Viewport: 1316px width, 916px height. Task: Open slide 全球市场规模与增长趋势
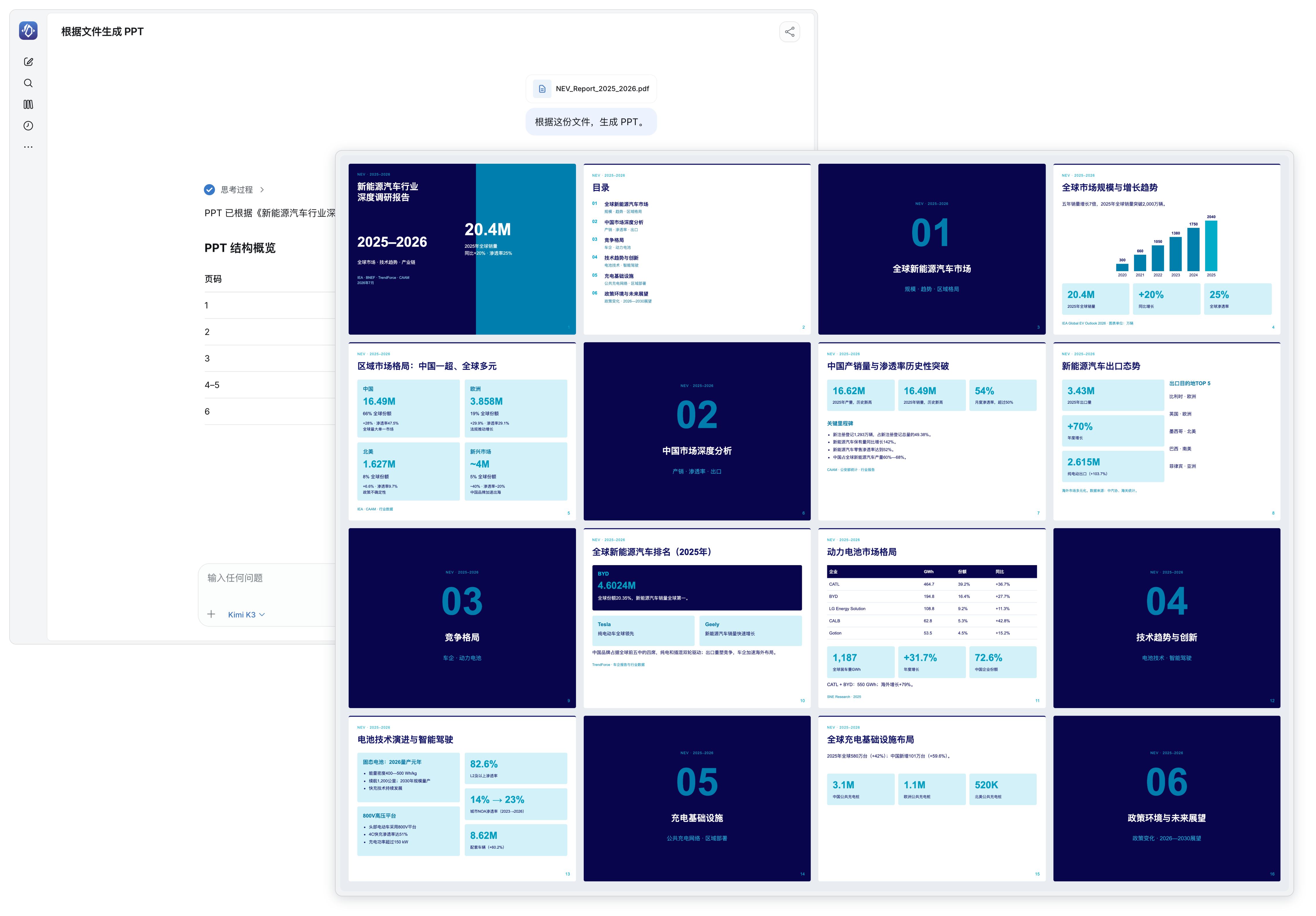coord(1166,249)
